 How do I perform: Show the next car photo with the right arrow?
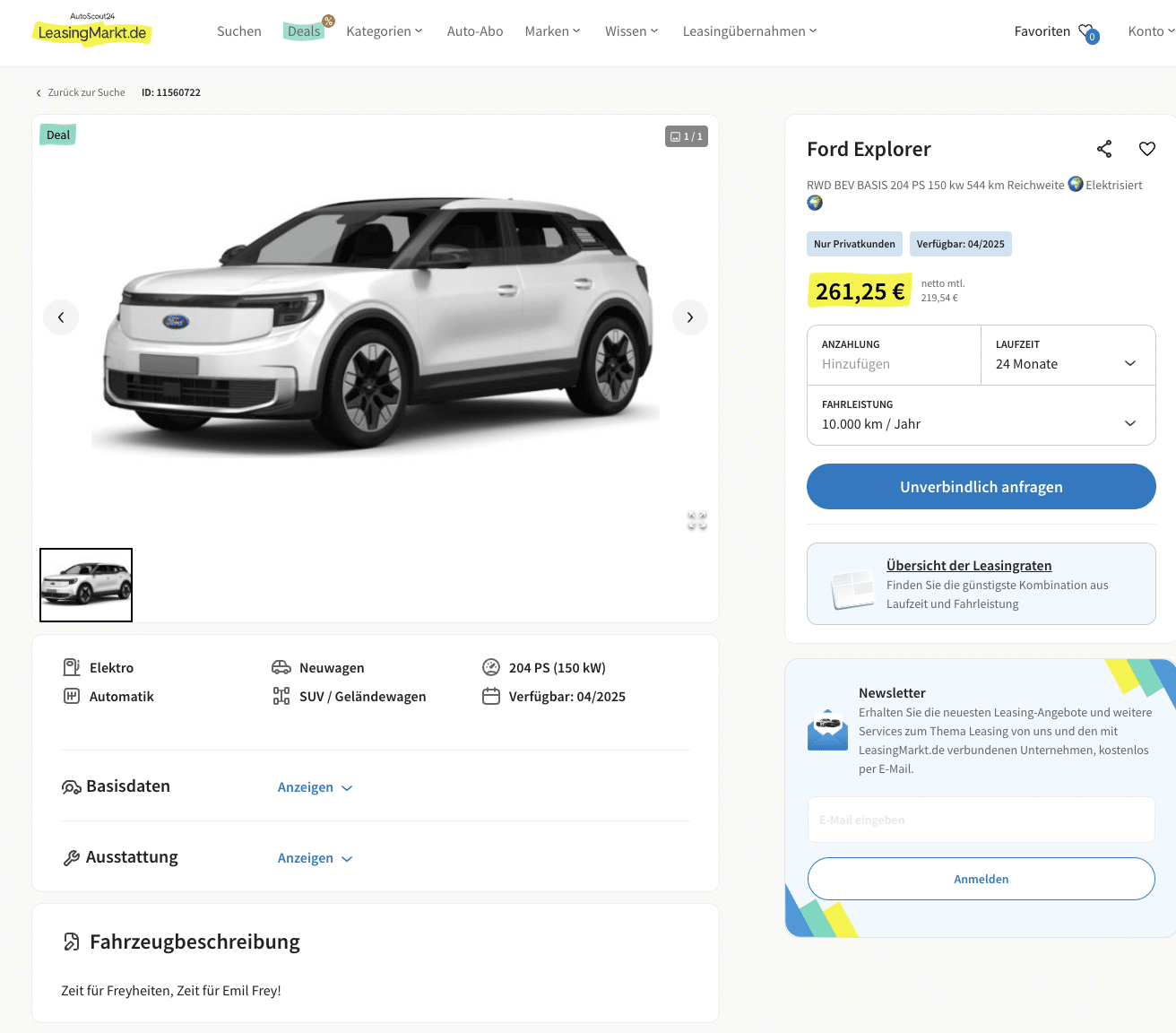pos(690,317)
